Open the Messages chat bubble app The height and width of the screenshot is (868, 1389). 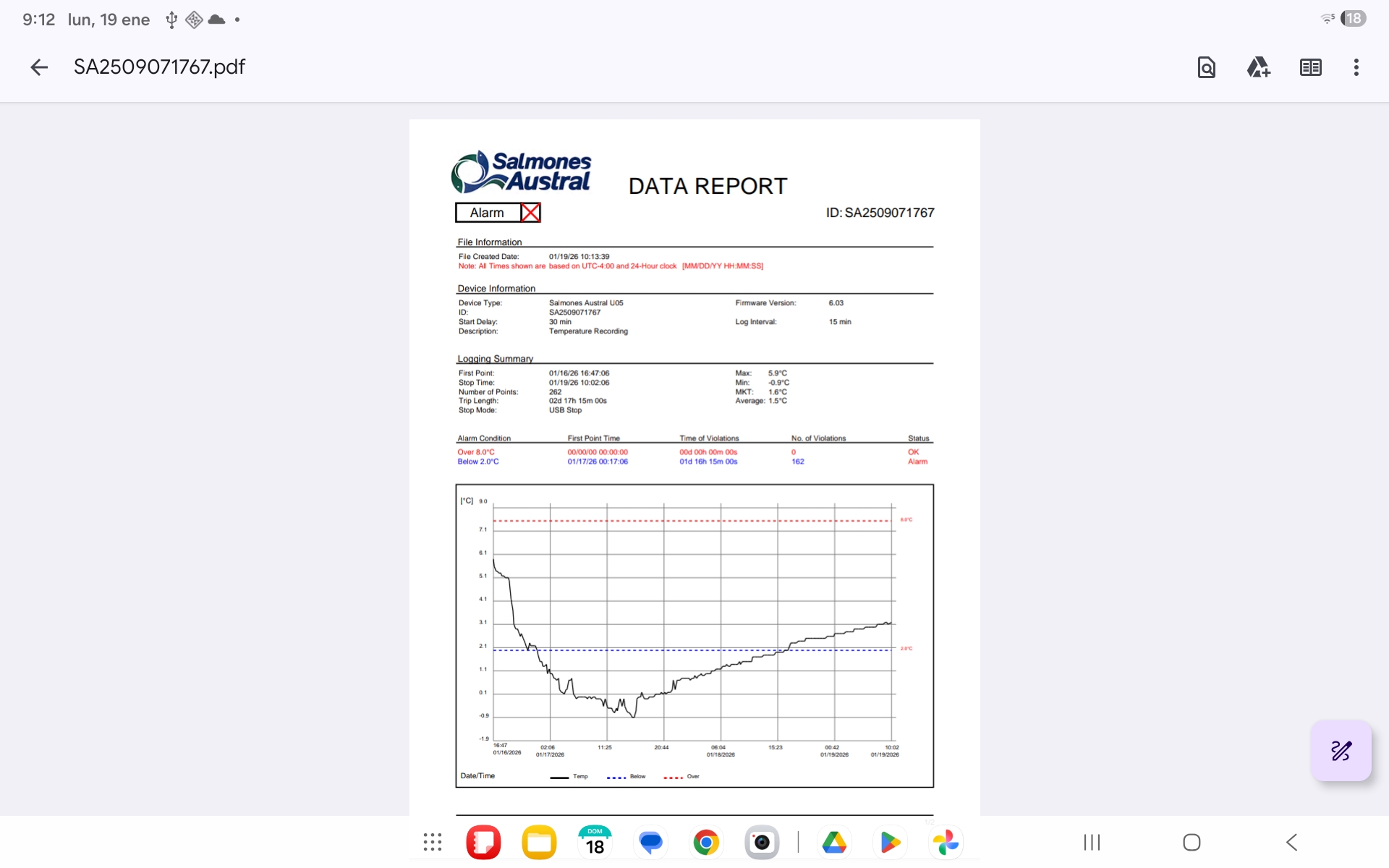pos(650,842)
